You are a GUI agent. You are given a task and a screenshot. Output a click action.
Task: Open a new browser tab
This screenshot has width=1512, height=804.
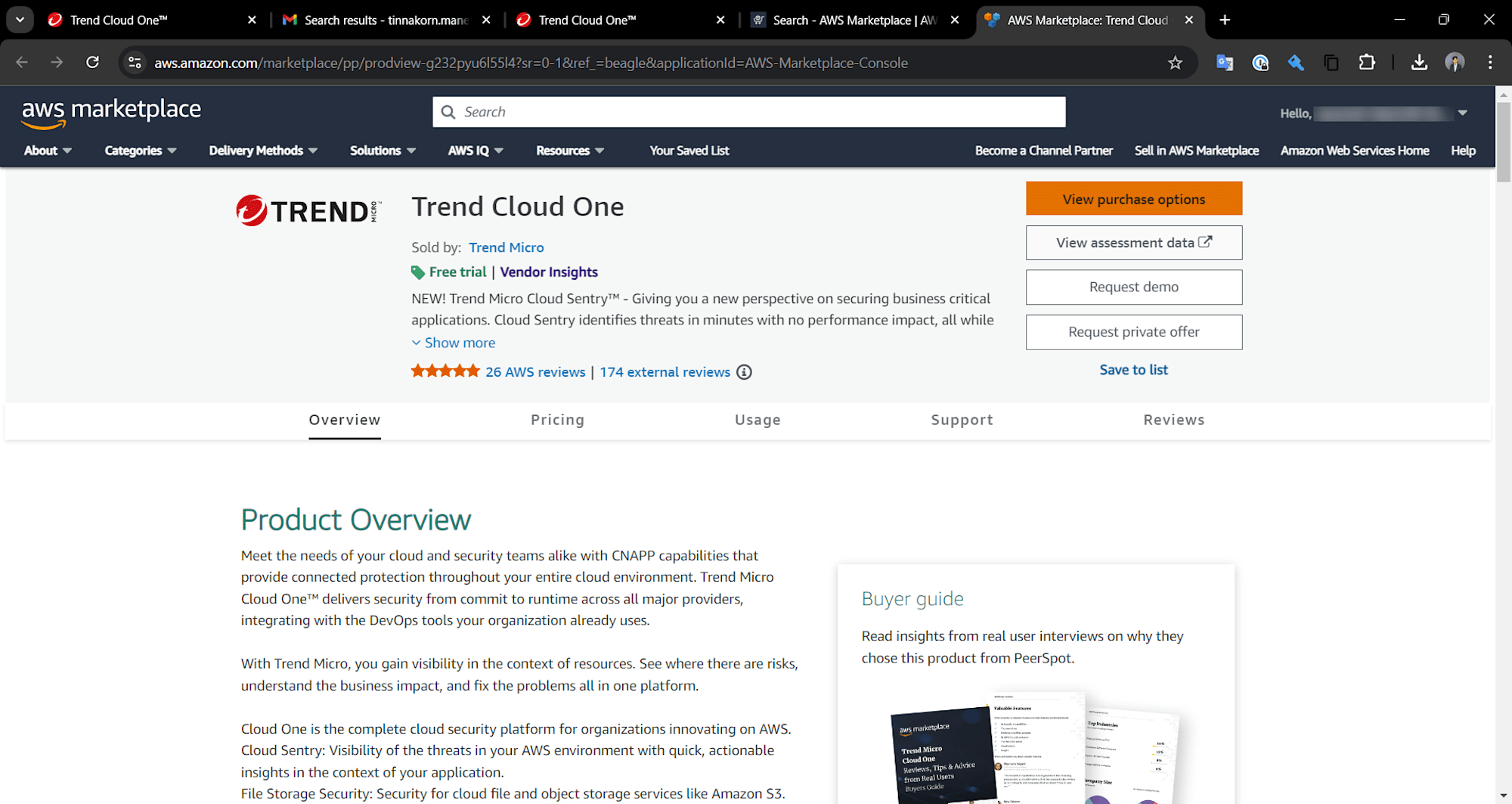pos(1225,20)
